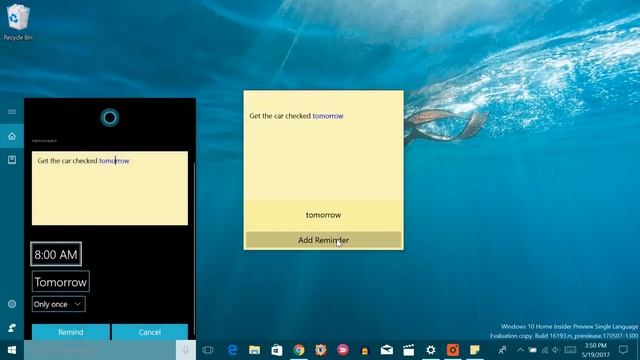Open the Only once repeat dropdown
The height and width of the screenshot is (360, 640).
pyautogui.click(x=58, y=304)
